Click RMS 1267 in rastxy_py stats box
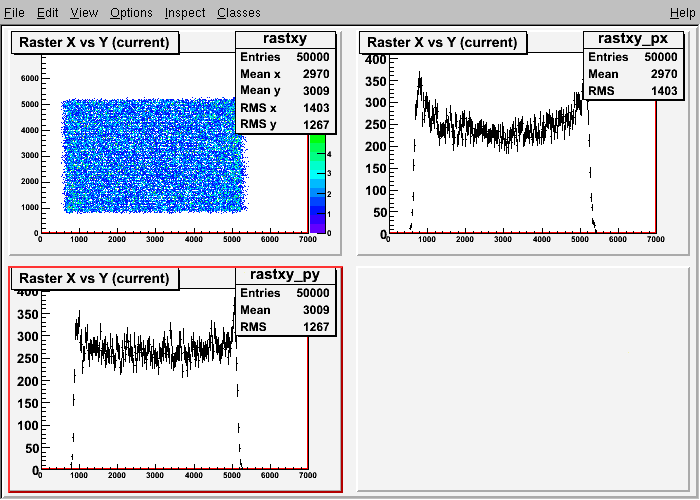This screenshot has width=700, height=500. (x=285, y=327)
